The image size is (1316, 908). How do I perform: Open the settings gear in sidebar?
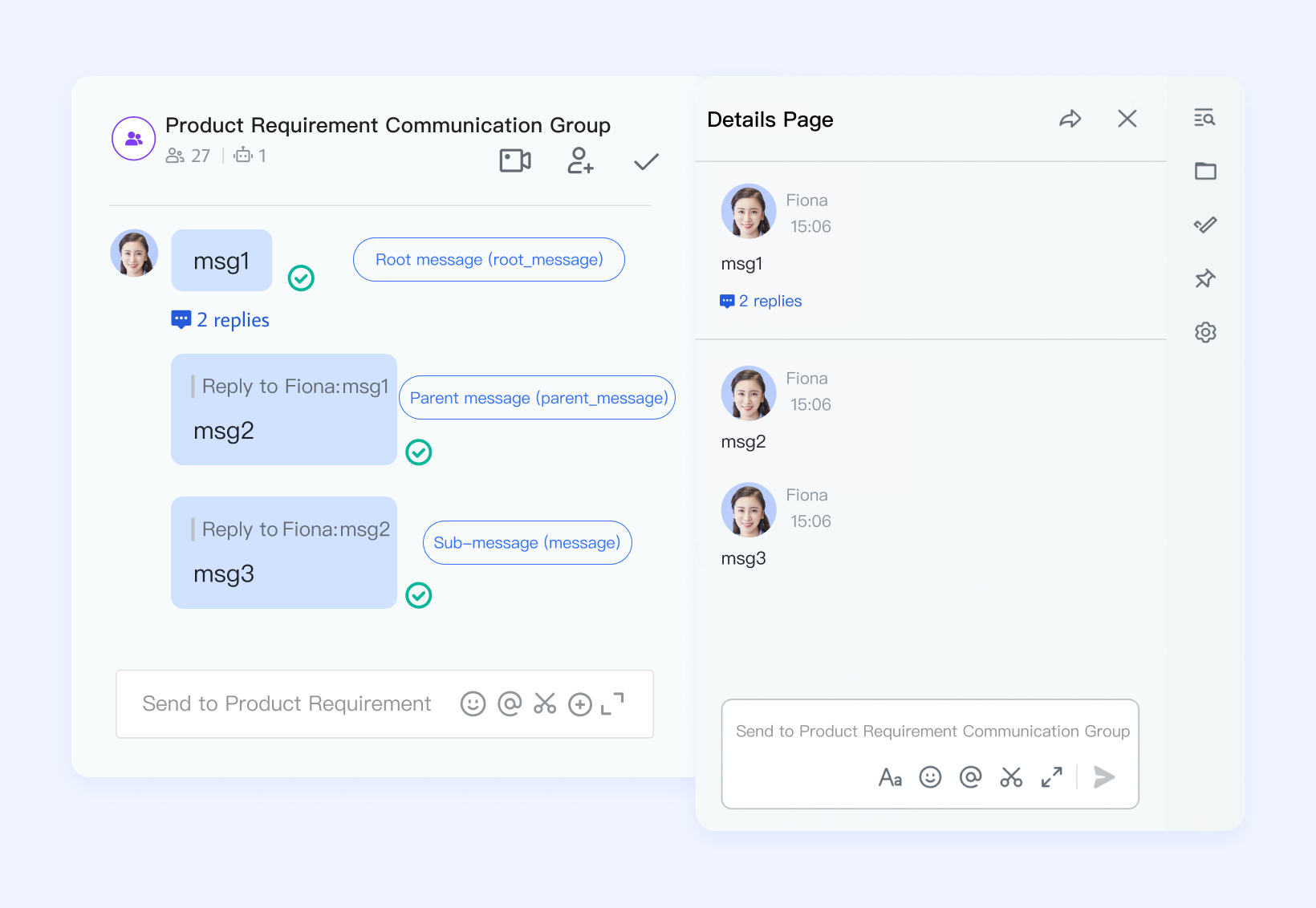click(1204, 332)
